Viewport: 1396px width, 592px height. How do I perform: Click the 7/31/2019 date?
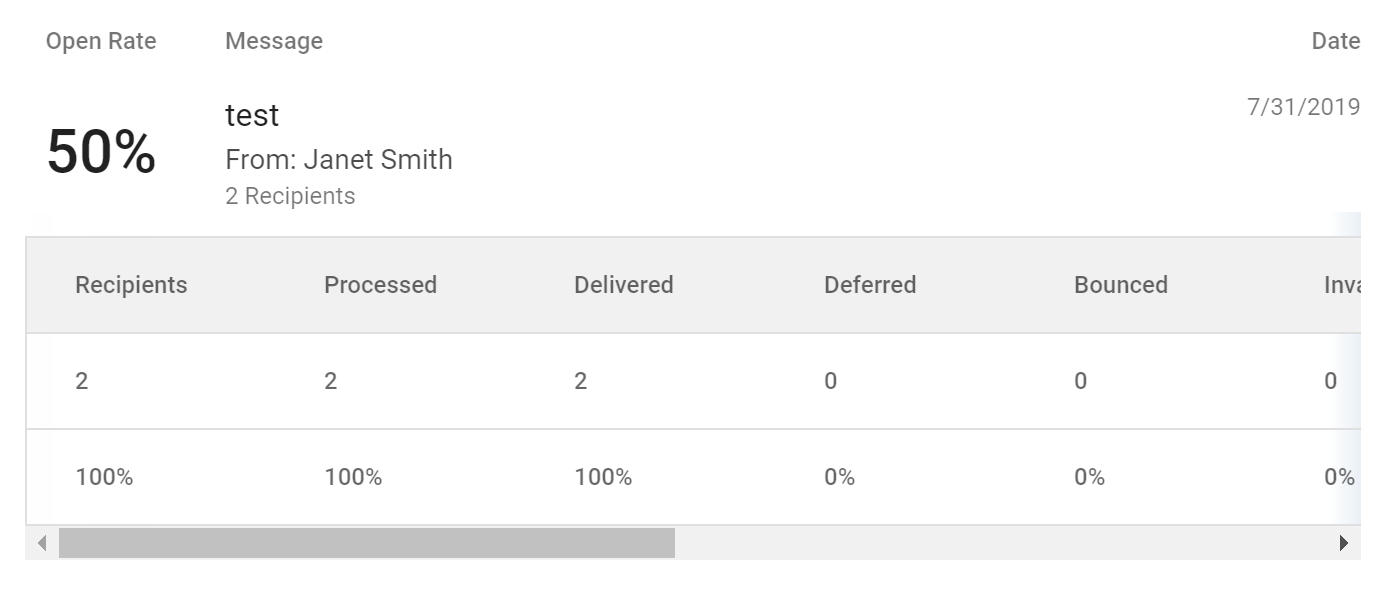pos(1303,107)
